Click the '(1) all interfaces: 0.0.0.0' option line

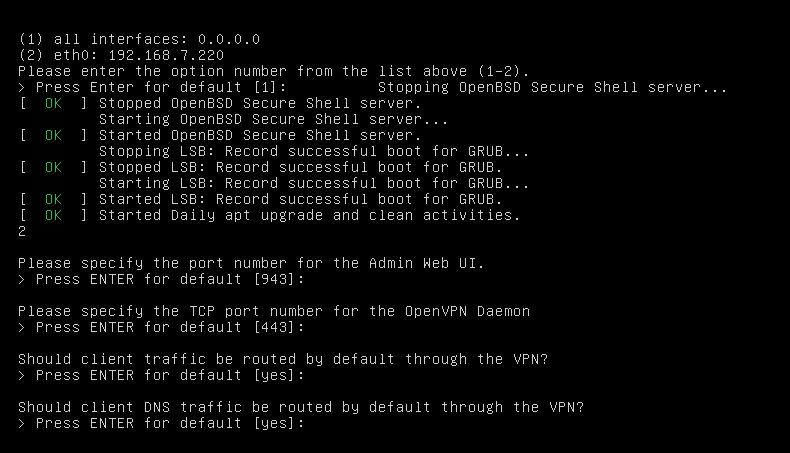[139, 39]
